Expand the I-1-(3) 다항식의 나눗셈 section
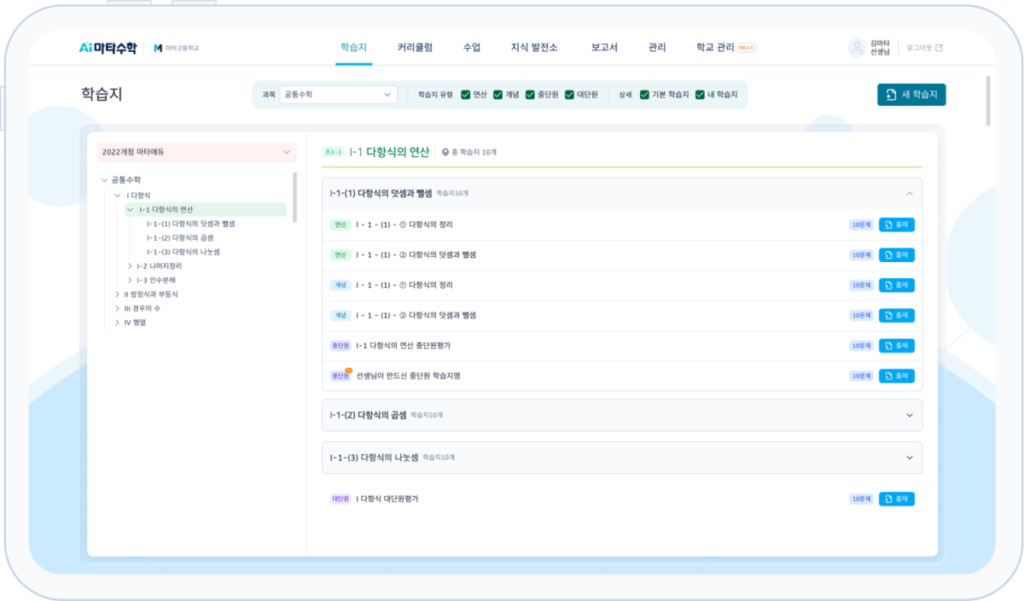Screen dimensions: 1024x601 tap(909, 458)
